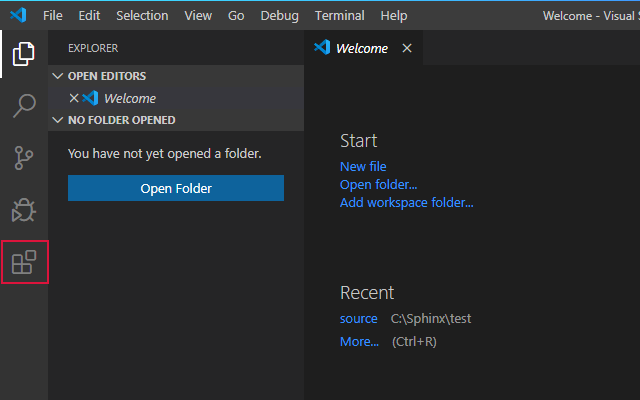Click the EXPLORER panel title
The image size is (640, 400).
(93, 48)
